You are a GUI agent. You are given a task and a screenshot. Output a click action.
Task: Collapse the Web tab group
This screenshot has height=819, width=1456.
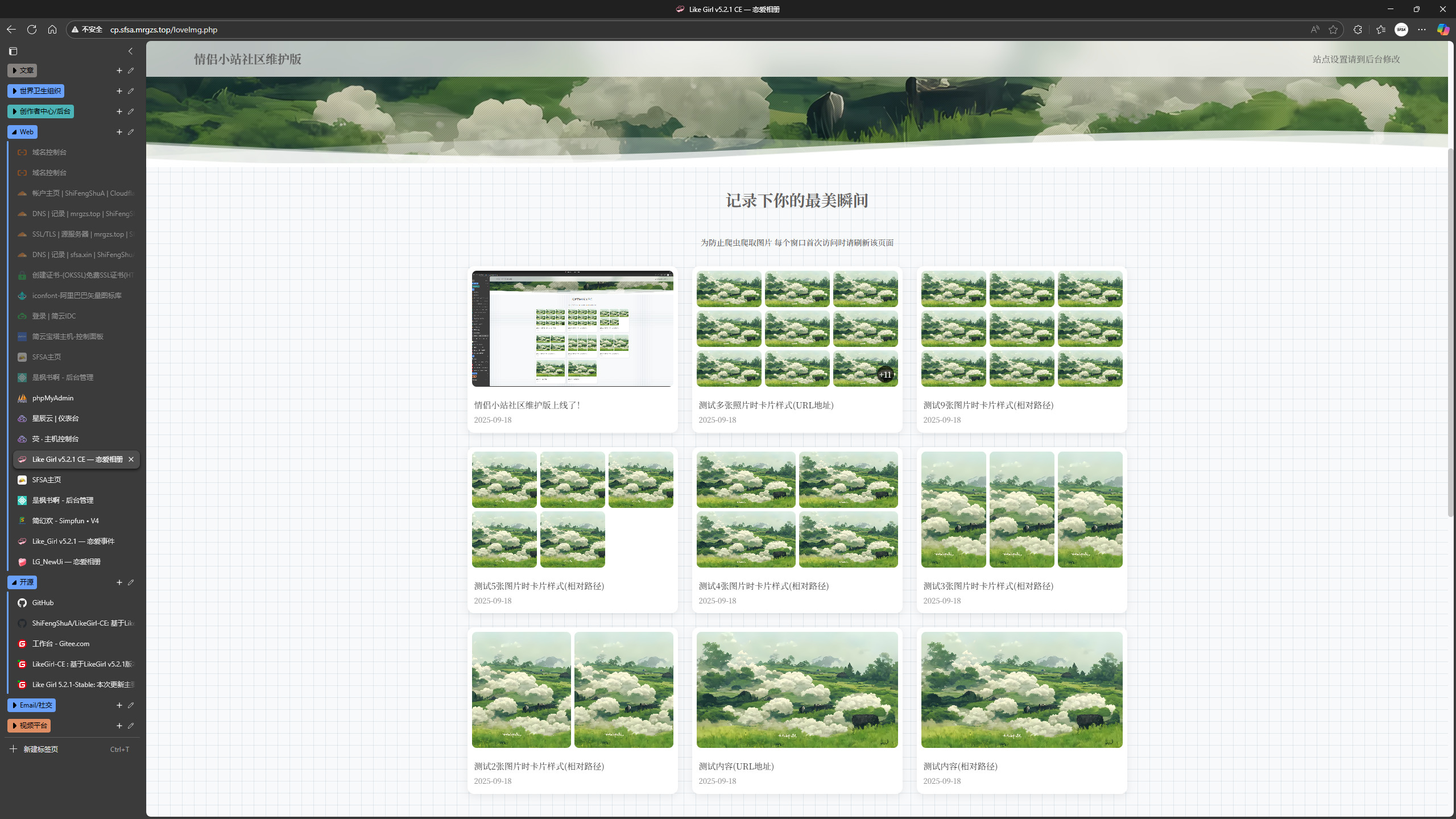coord(22,132)
